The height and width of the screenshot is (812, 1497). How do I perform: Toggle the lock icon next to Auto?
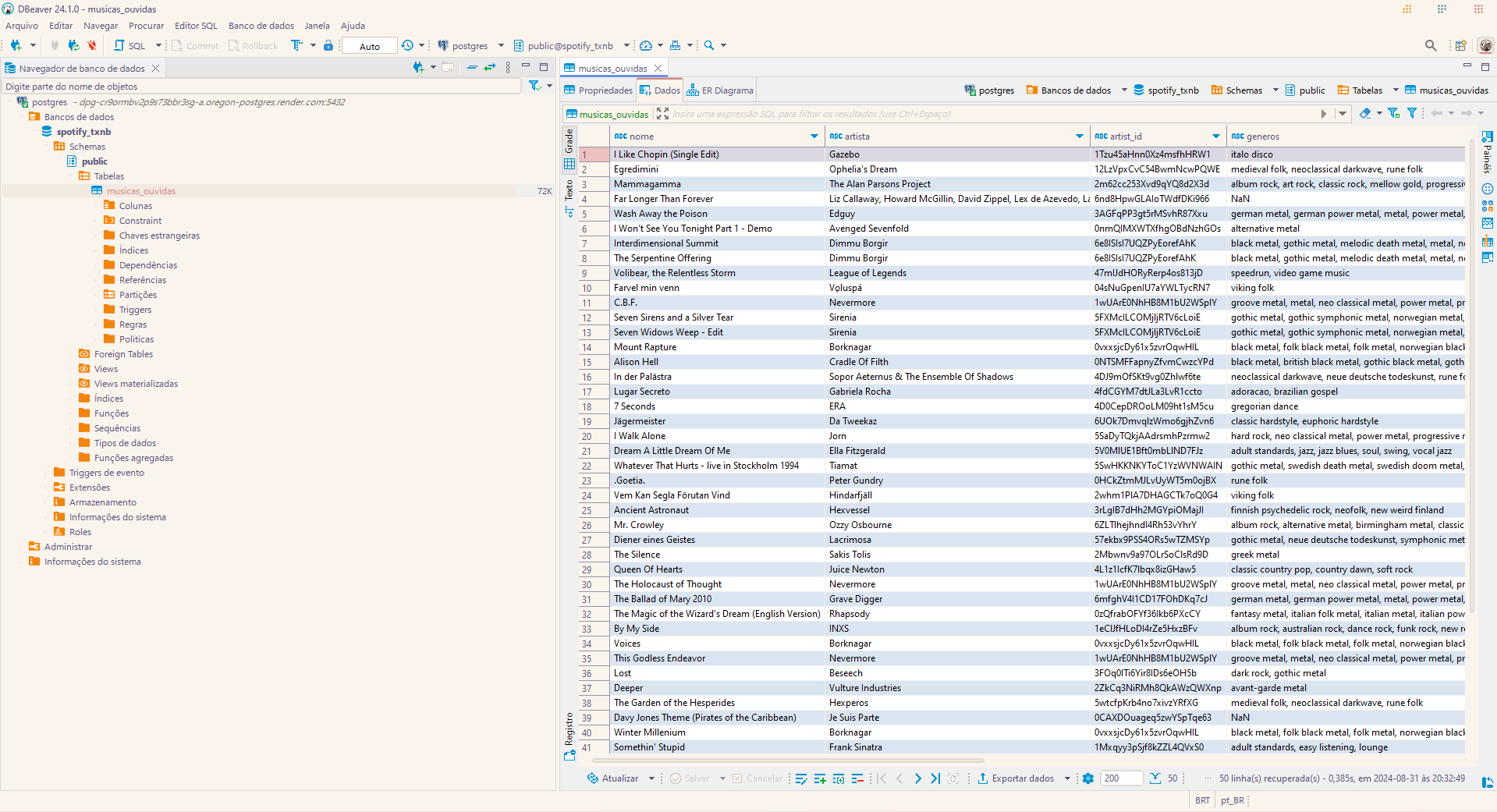tap(328, 45)
